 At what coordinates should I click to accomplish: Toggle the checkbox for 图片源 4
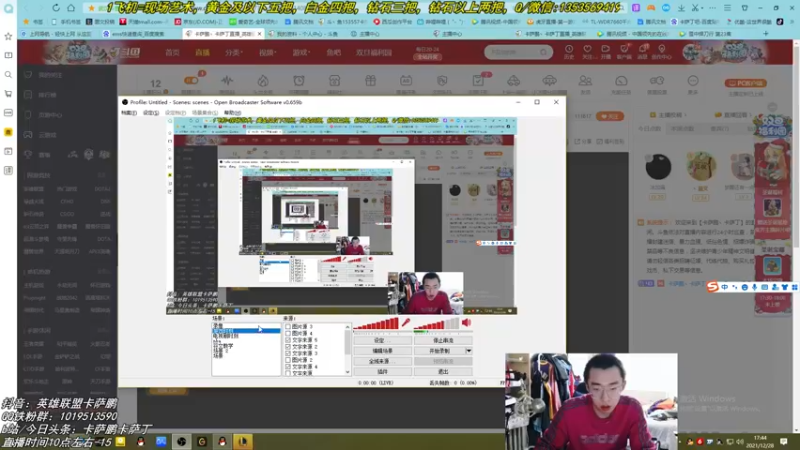[x=288, y=333]
